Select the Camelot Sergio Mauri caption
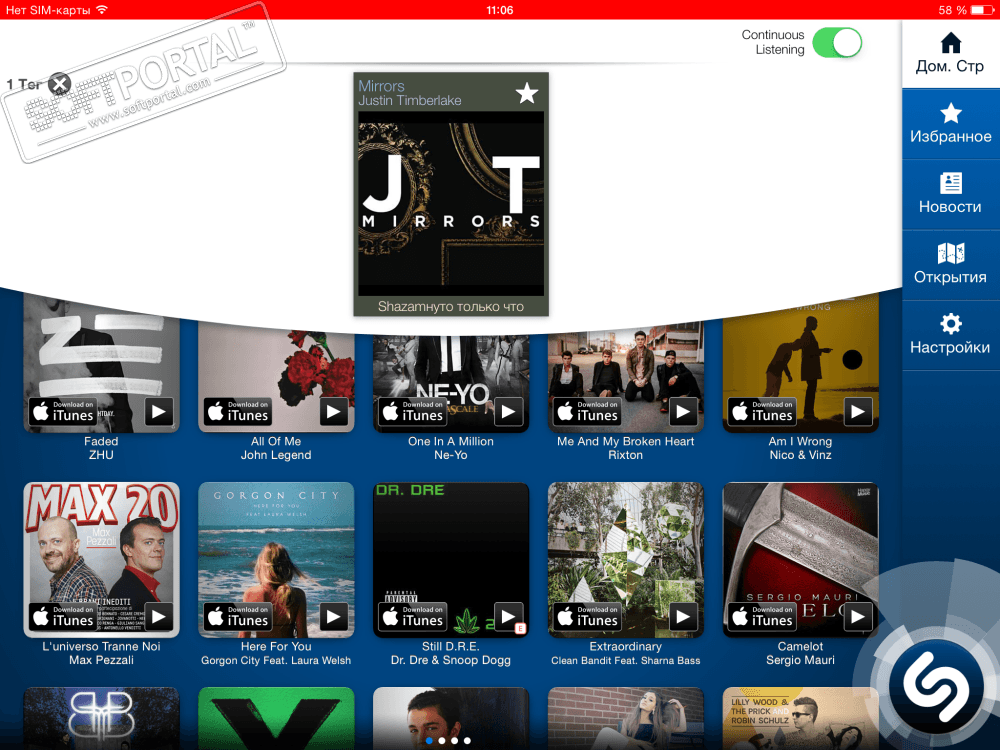This screenshot has height=750, width=1000. (x=800, y=653)
